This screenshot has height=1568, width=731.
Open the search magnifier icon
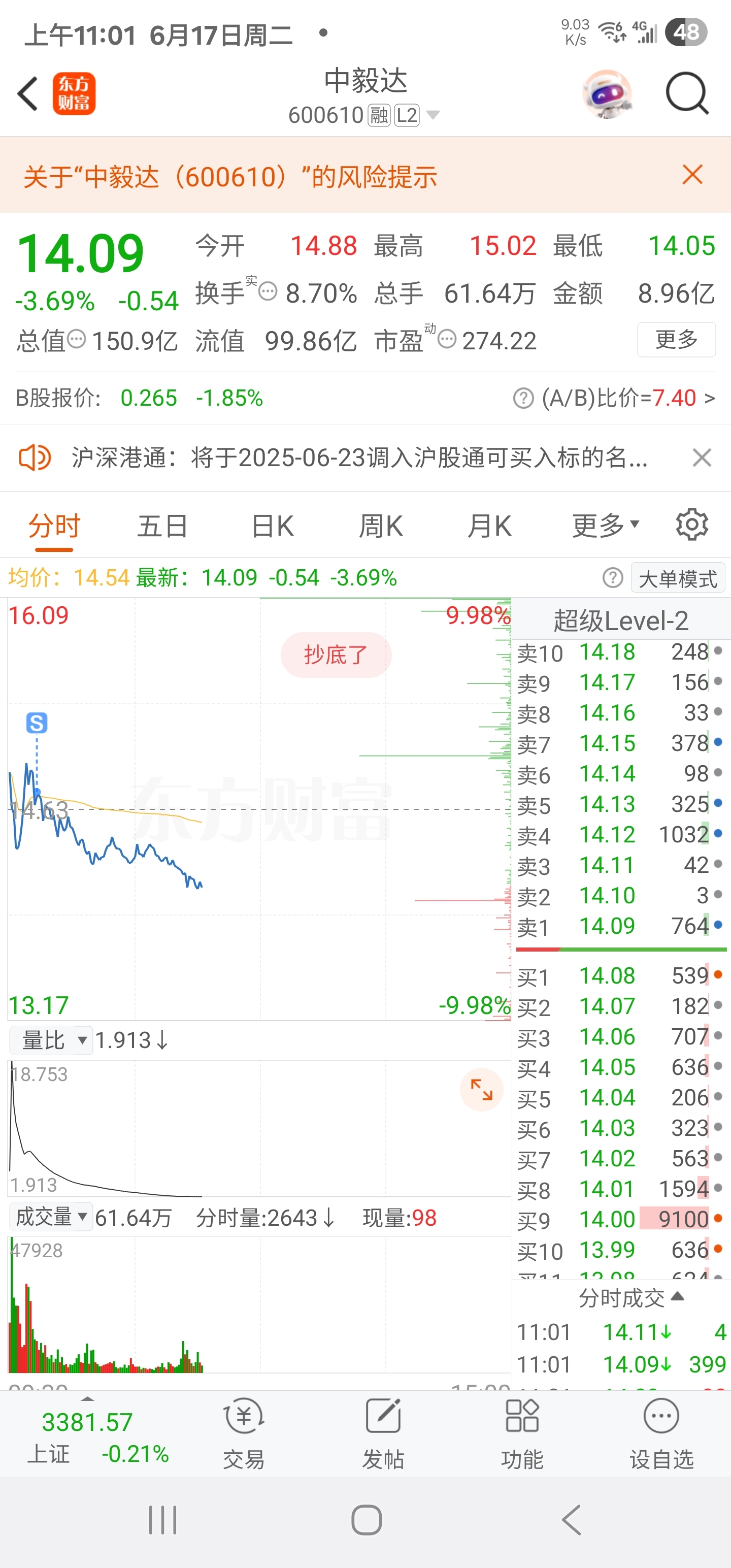pos(687,93)
